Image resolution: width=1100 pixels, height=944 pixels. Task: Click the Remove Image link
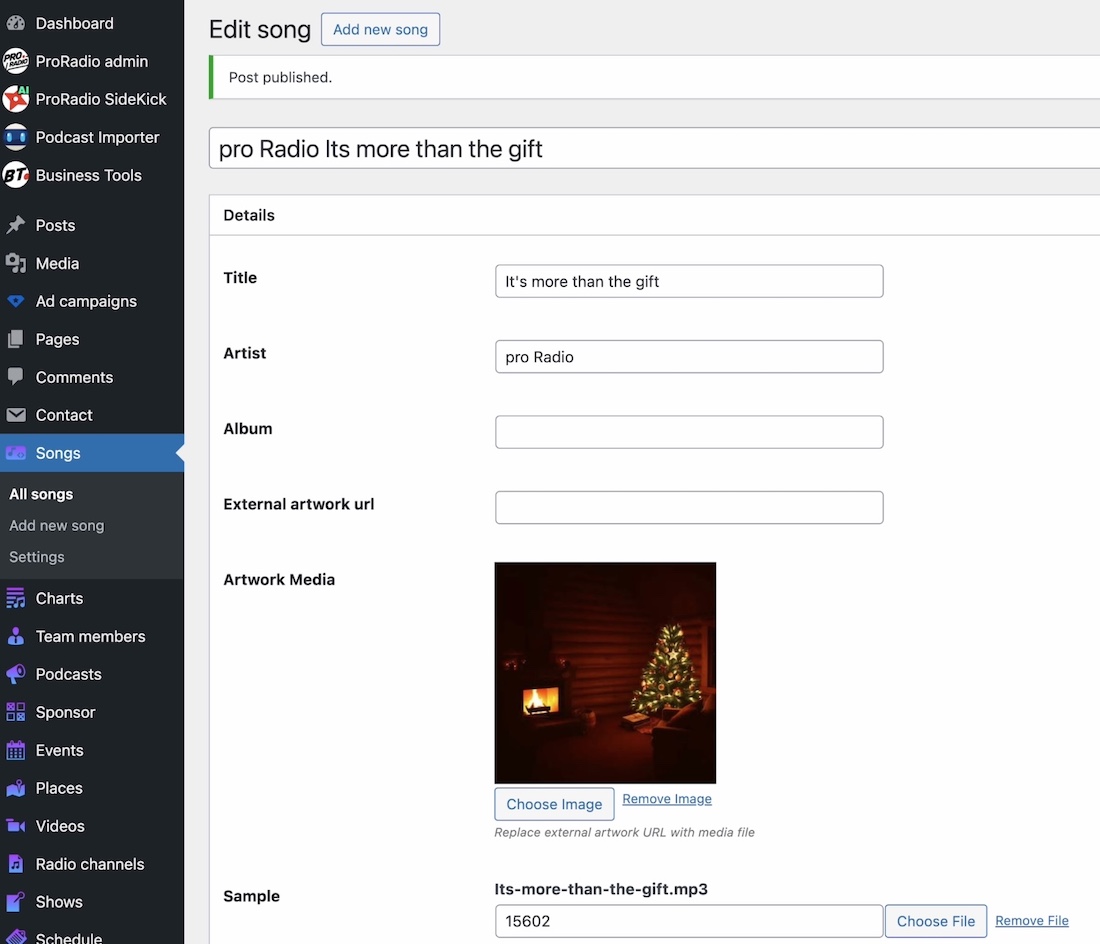click(667, 799)
